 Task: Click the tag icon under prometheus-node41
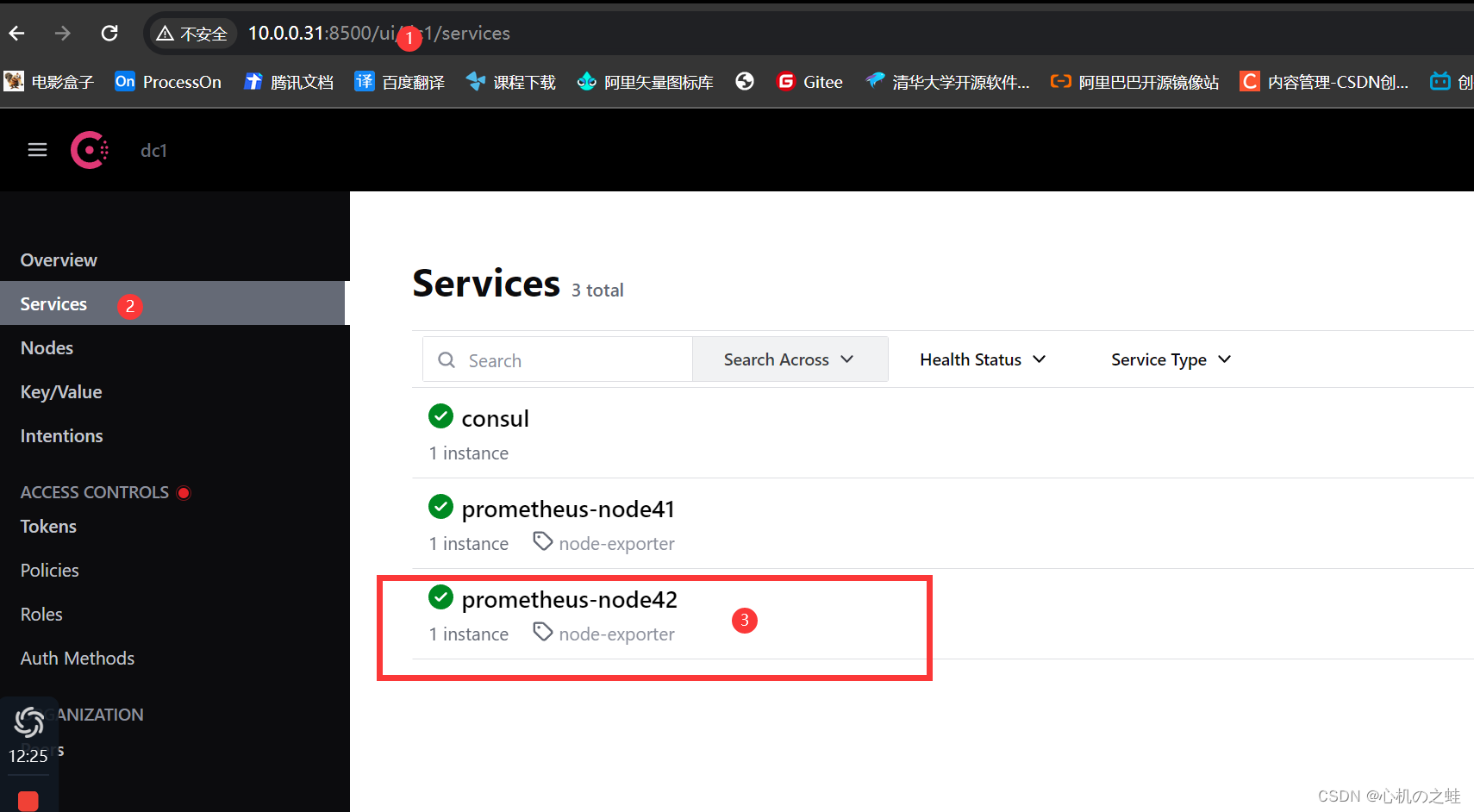point(542,541)
